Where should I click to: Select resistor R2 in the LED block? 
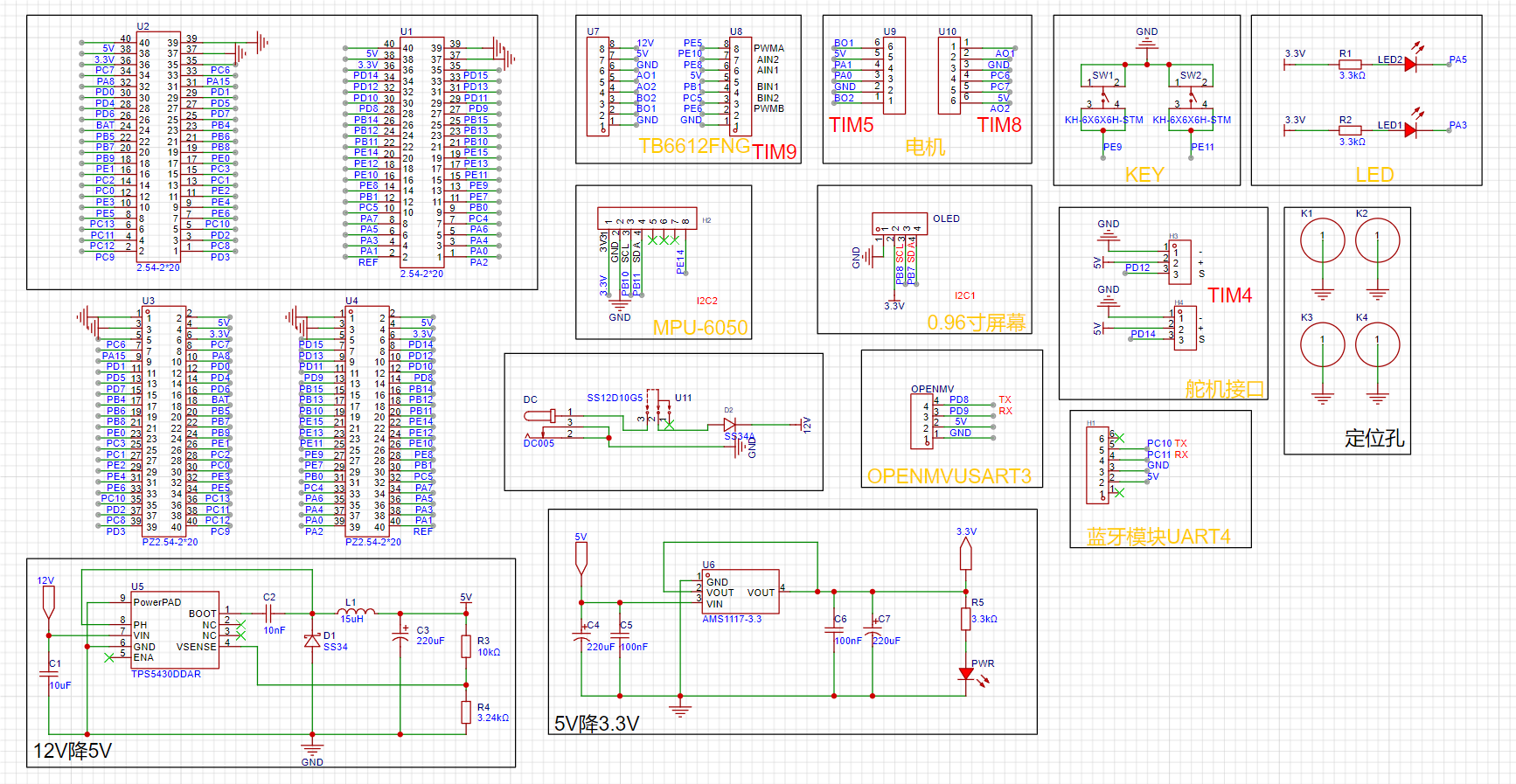click(1350, 129)
